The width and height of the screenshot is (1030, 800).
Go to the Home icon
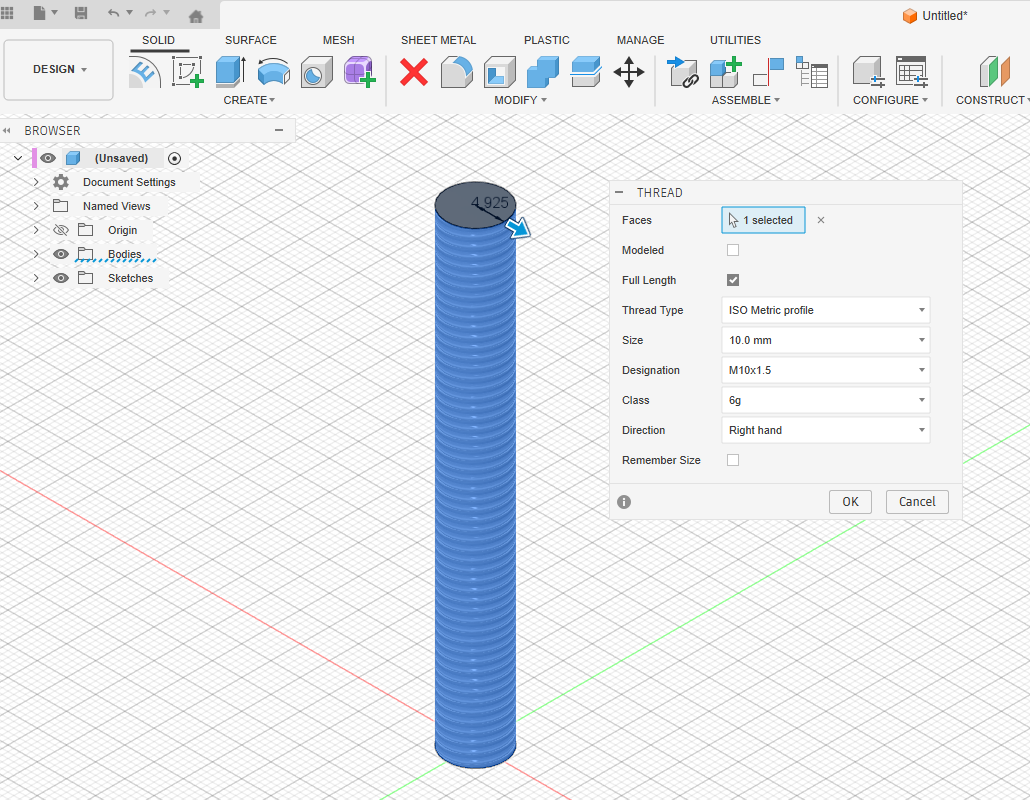[196, 16]
